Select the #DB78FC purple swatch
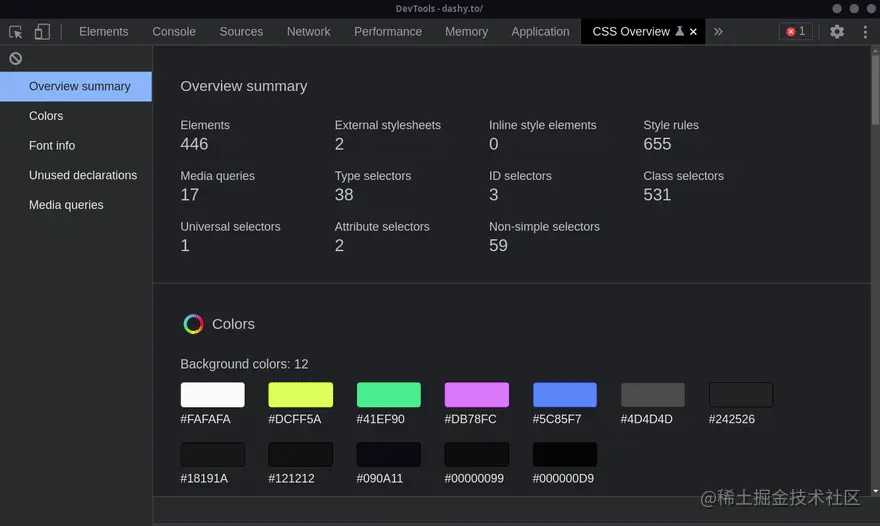This screenshot has width=880, height=526. point(477,395)
